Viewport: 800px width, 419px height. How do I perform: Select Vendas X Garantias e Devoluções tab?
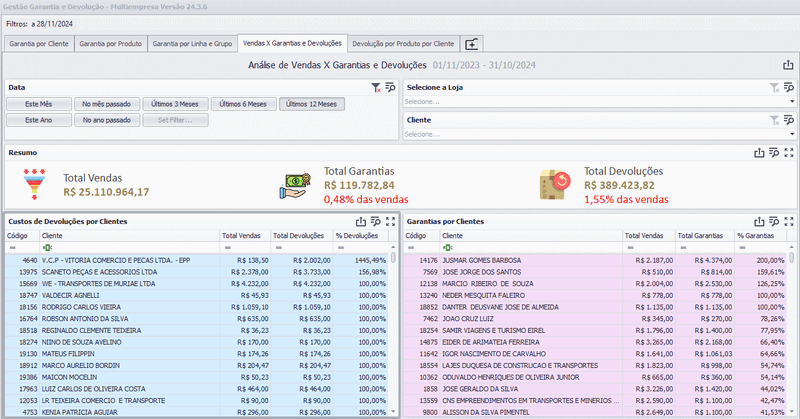[x=292, y=43]
